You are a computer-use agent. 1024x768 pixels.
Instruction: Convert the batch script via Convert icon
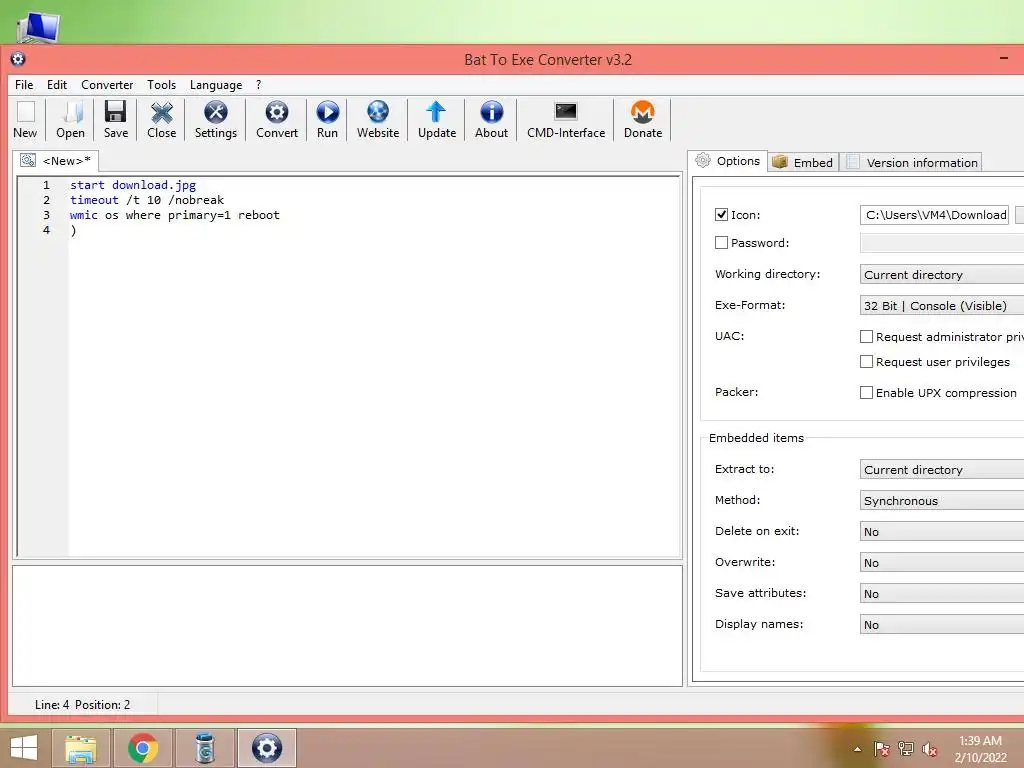pos(277,120)
